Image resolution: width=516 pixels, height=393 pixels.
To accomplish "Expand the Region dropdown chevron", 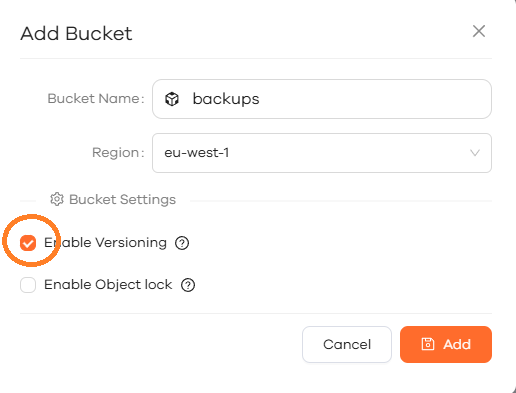I will [x=475, y=153].
